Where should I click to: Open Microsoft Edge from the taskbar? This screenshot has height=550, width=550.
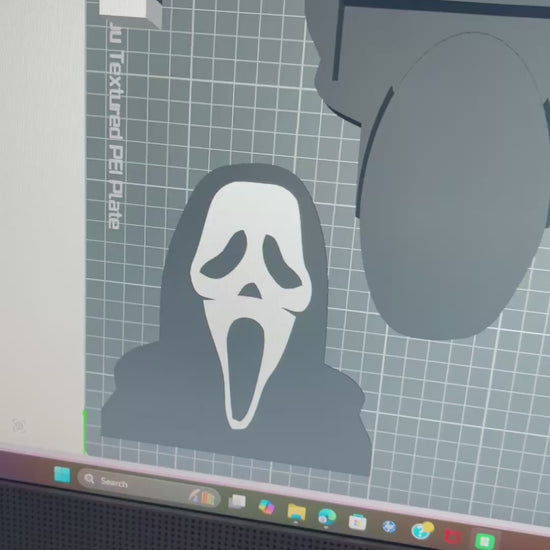click(x=327, y=517)
